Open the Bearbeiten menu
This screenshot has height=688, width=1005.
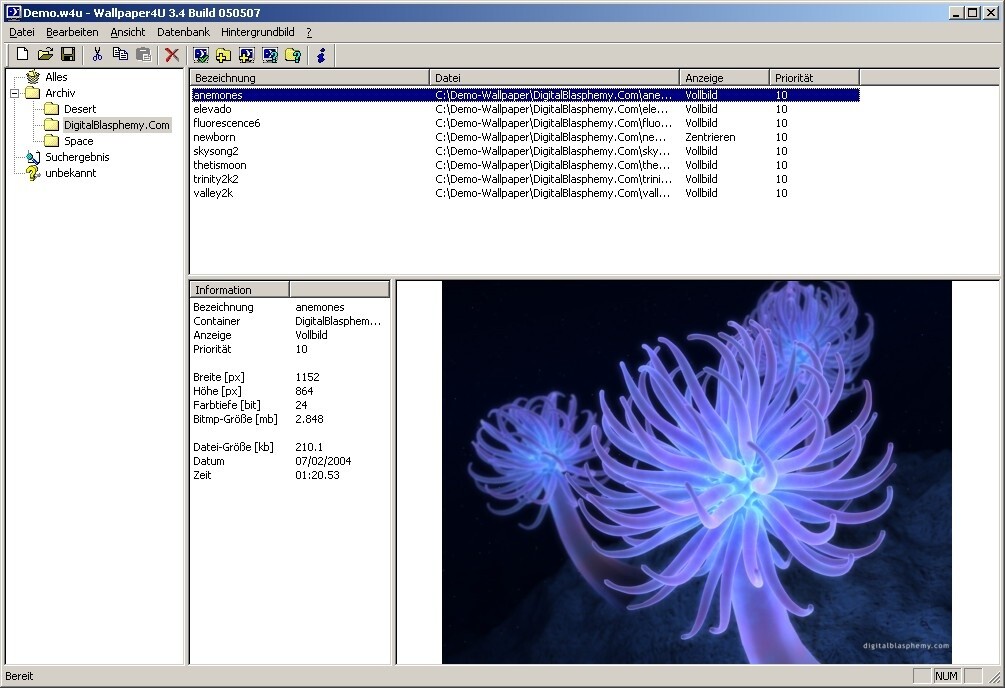(72, 32)
